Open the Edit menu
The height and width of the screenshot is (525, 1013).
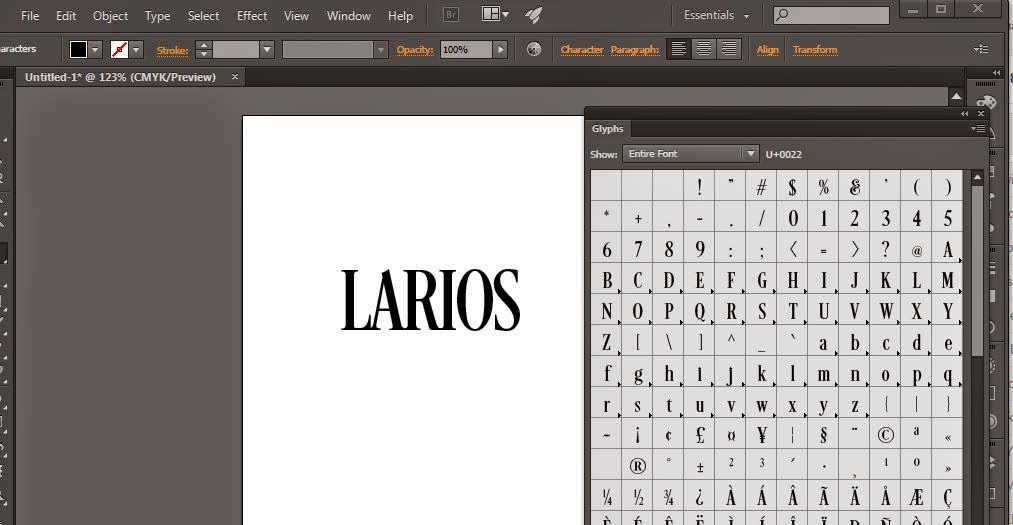[66, 15]
